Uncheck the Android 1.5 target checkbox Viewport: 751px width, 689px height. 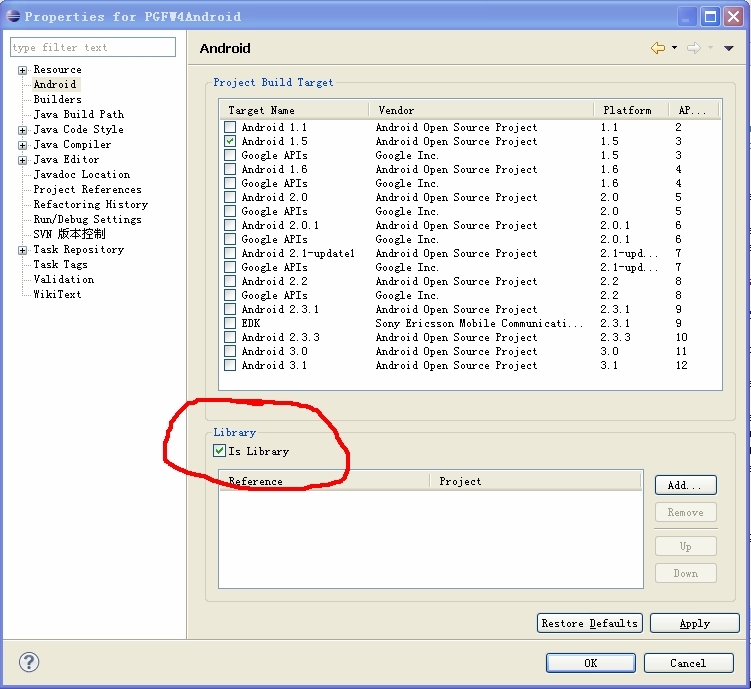[230, 141]
